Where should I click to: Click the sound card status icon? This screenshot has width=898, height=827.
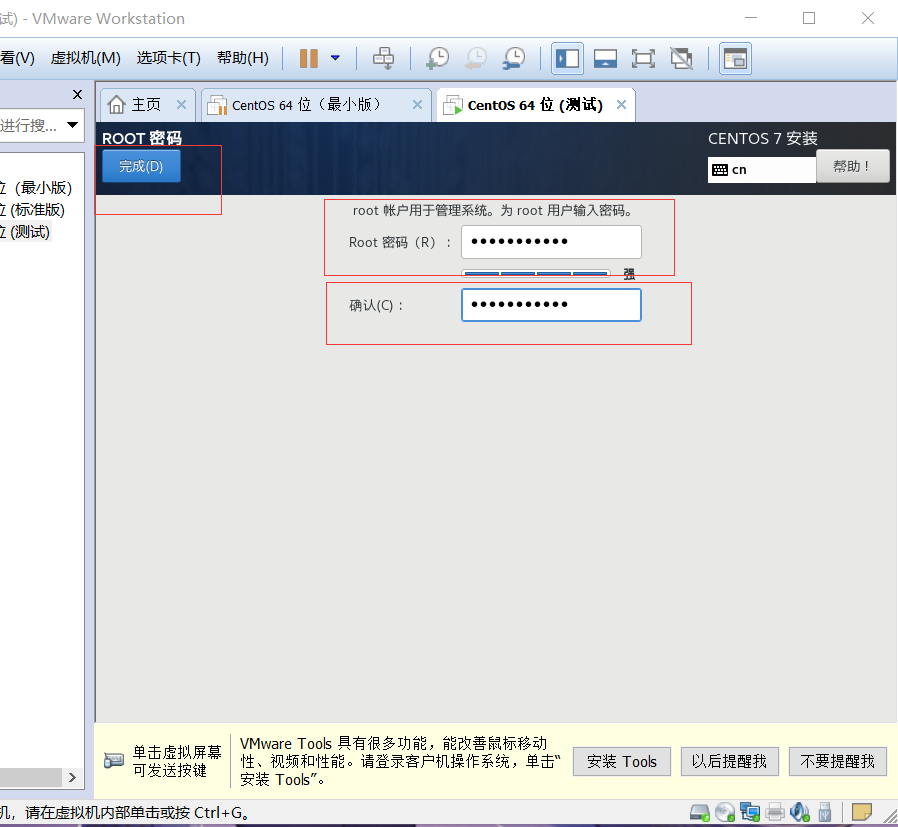pyautogui.click(x=799, y=812)
